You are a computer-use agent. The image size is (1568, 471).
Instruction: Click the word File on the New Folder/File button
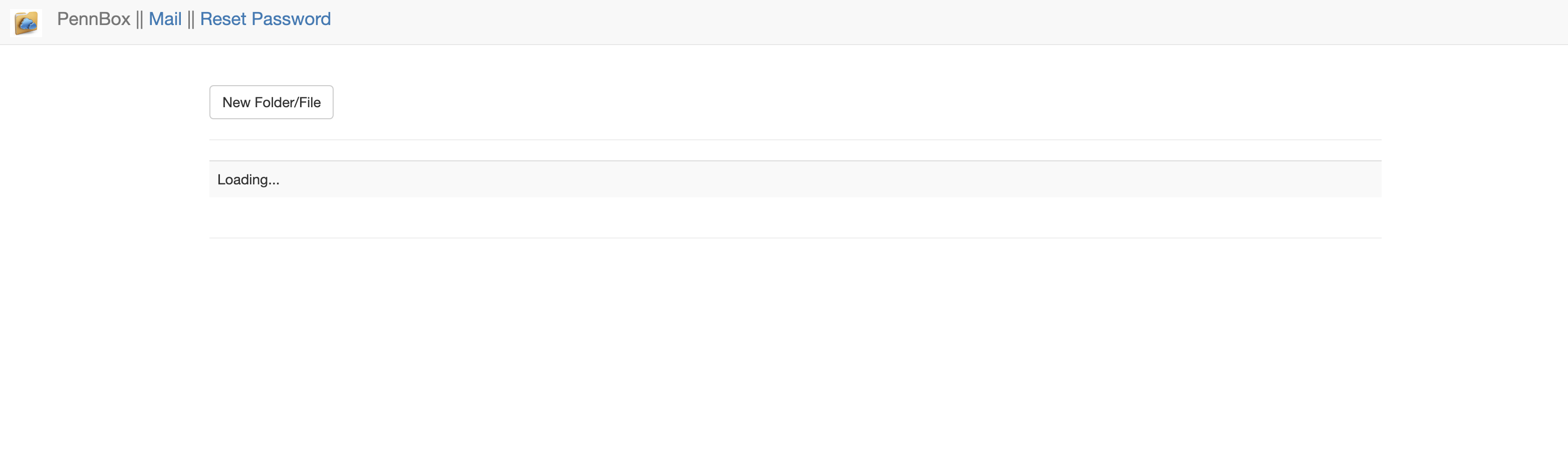[310, 102]
